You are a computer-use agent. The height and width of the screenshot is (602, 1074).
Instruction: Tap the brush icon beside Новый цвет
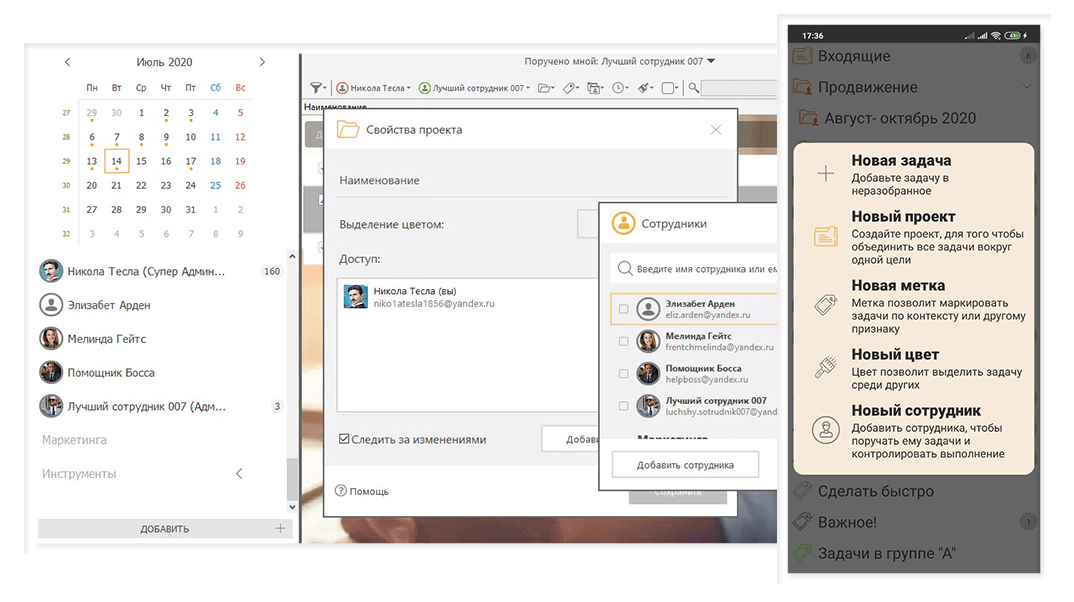(x=826, y=366)
